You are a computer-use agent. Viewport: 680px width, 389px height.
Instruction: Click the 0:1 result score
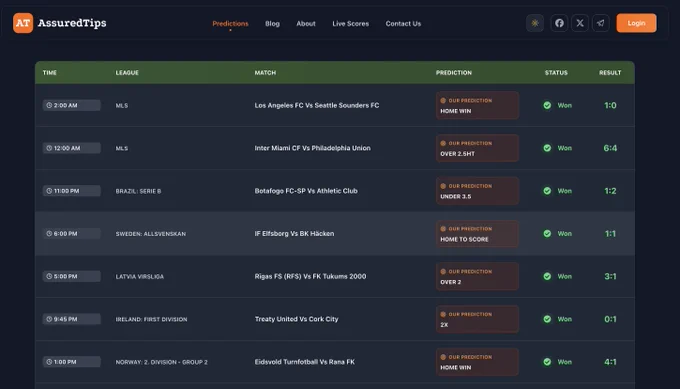click(610, 319)
